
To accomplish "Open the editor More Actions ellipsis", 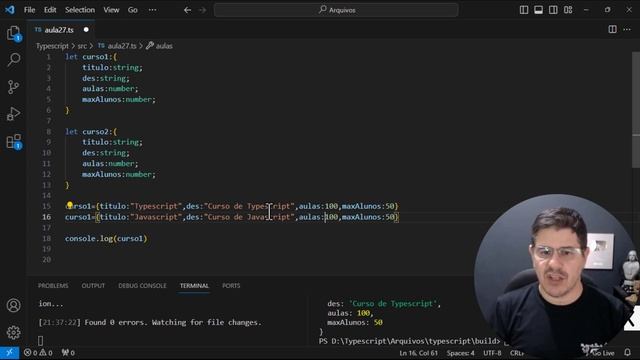I will [627, 29].
